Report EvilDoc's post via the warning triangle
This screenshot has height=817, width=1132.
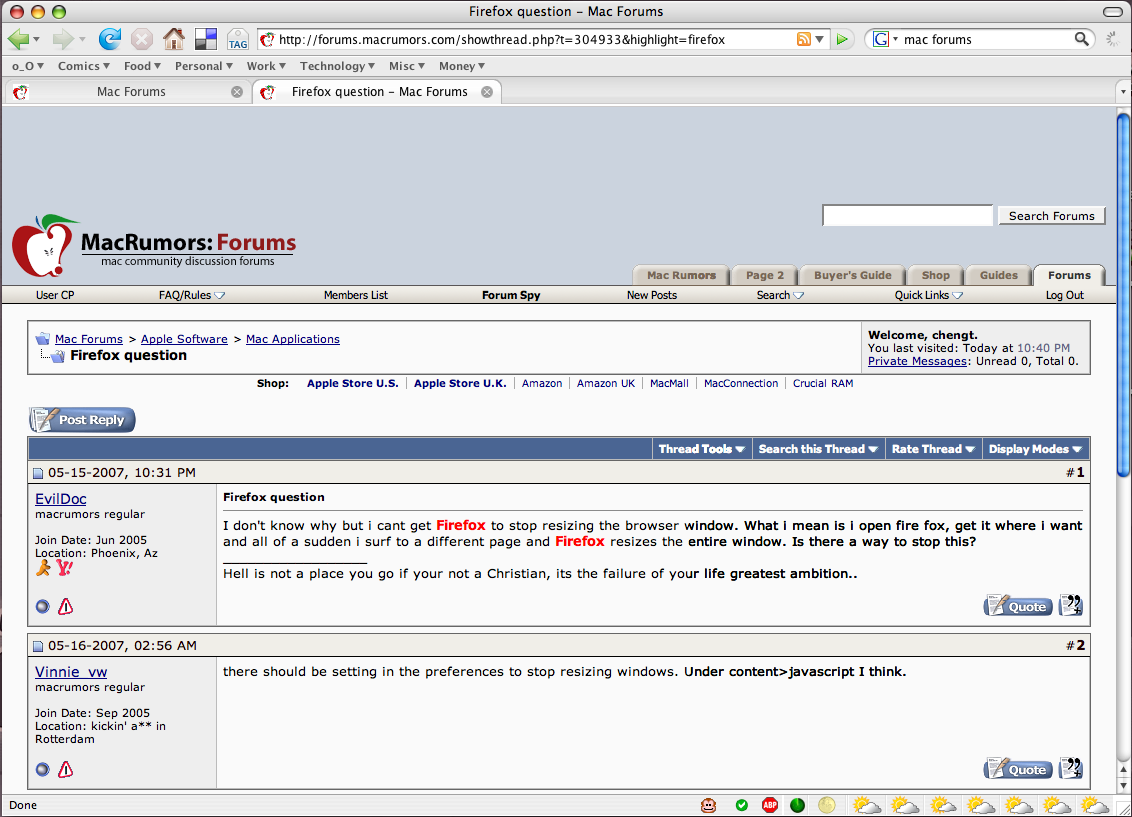[x=66, y=606]
